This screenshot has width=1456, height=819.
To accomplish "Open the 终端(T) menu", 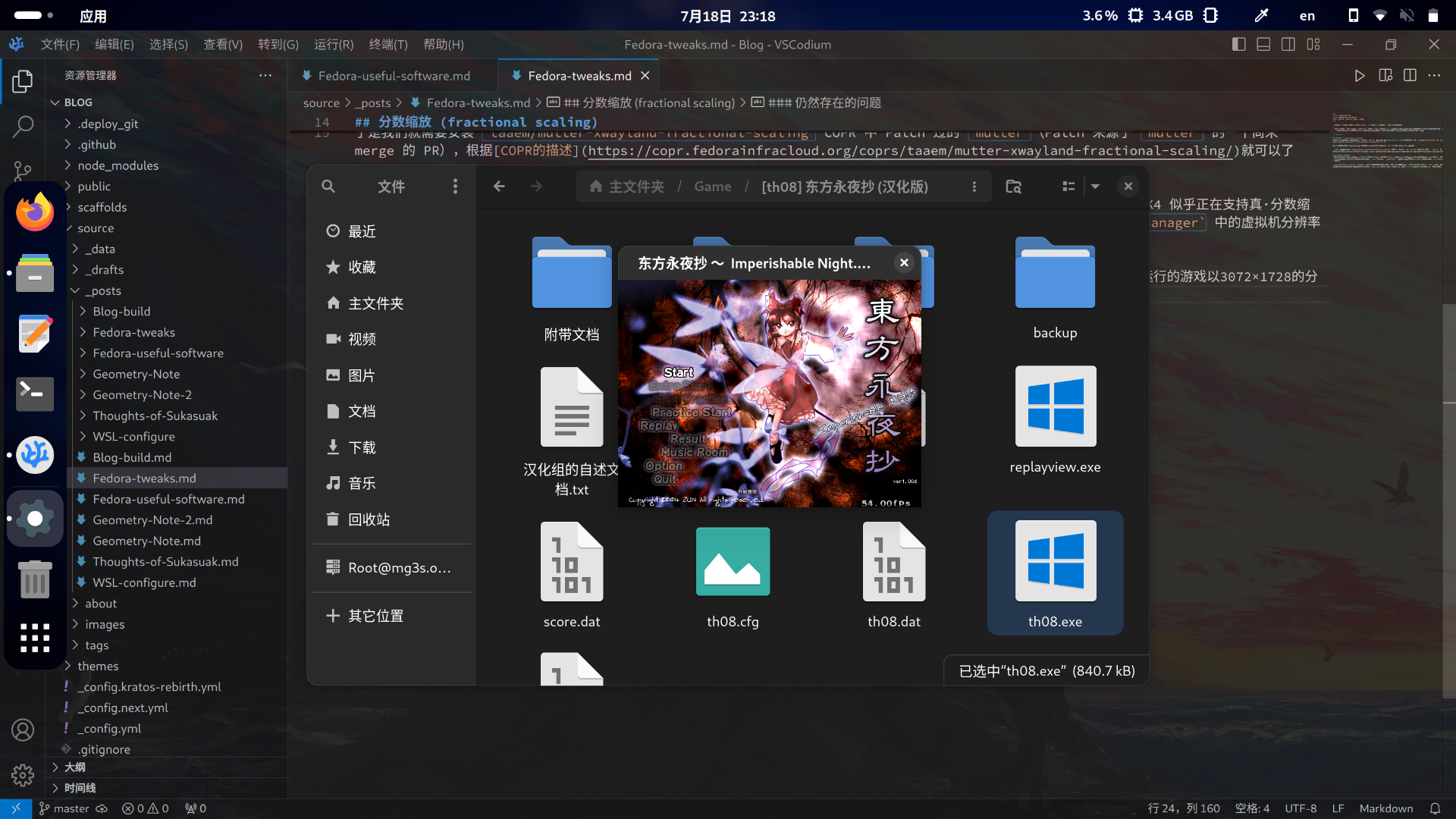I will [388, 45].
